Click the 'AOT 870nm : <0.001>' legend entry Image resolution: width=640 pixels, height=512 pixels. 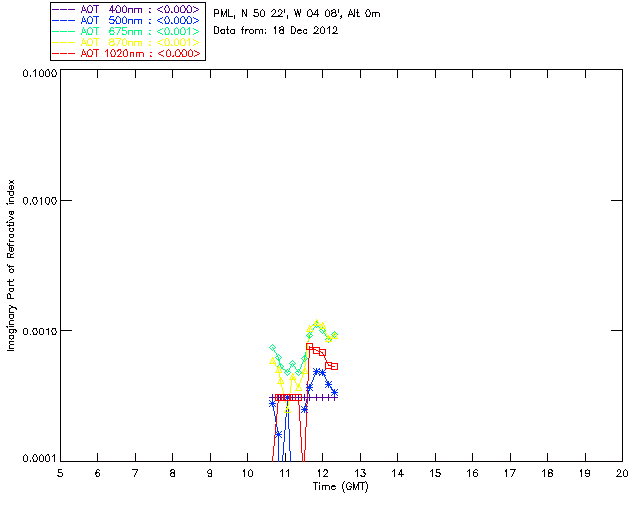coord(127,42)
